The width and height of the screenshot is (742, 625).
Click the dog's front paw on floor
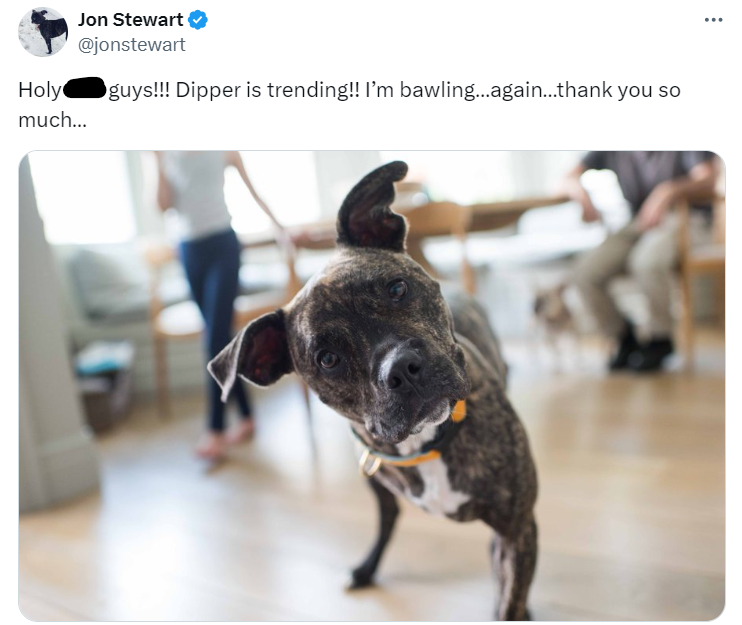point(362,577)
